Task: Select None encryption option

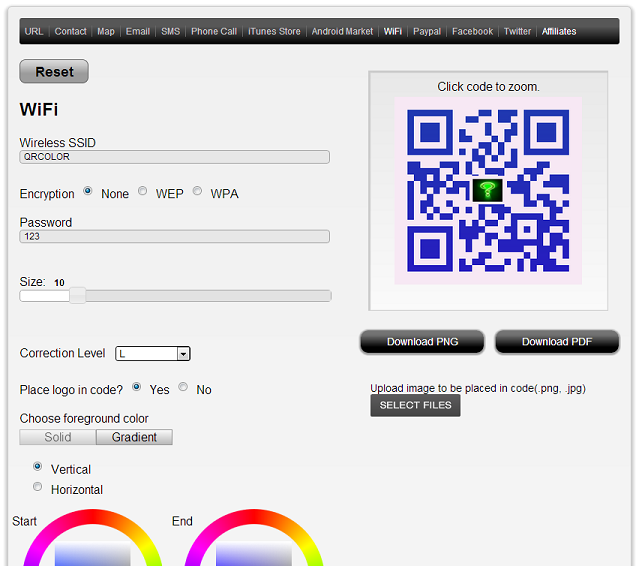Action: click(88, 191)
